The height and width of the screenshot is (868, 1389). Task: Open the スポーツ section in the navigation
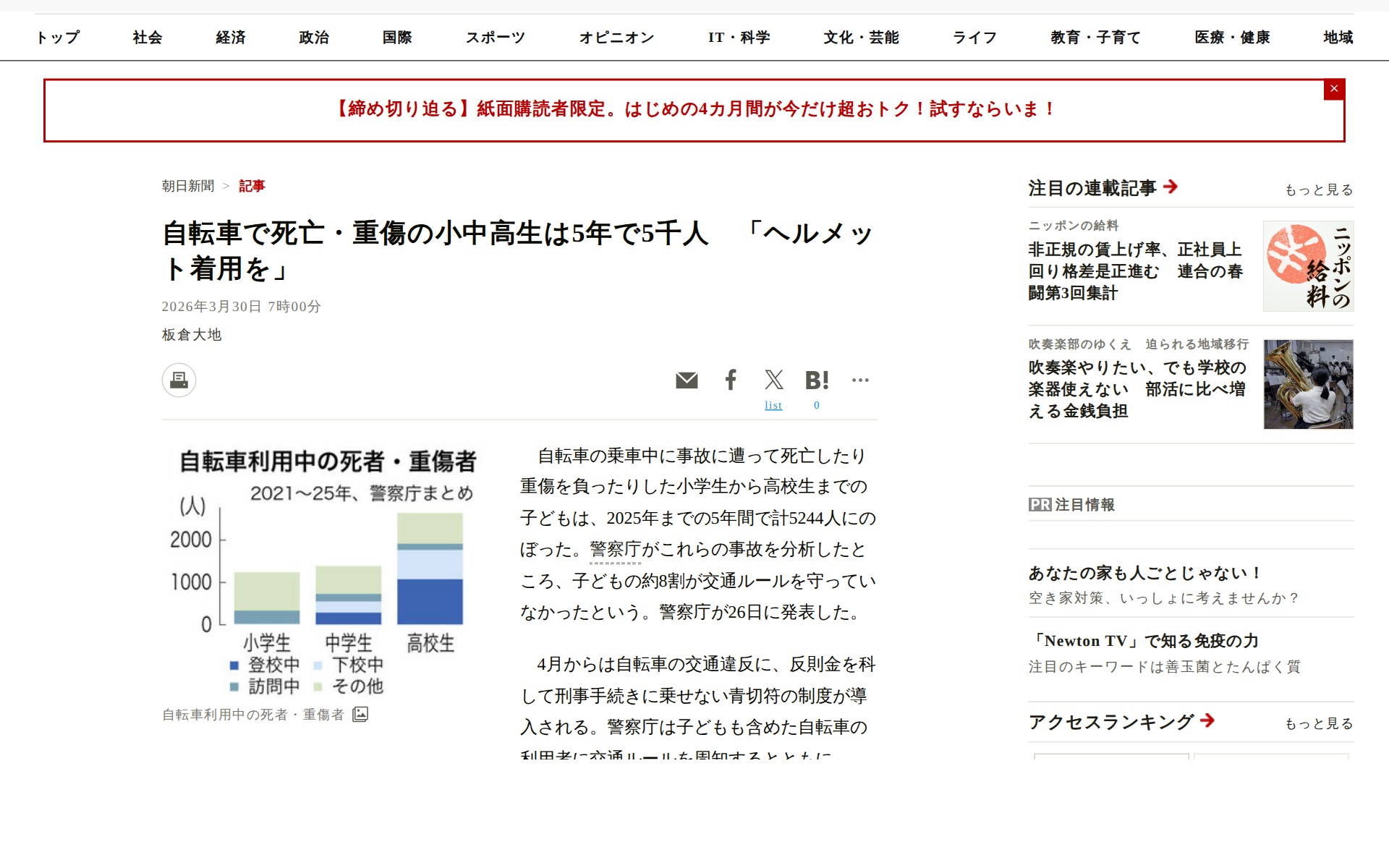[x=496, y=38]
